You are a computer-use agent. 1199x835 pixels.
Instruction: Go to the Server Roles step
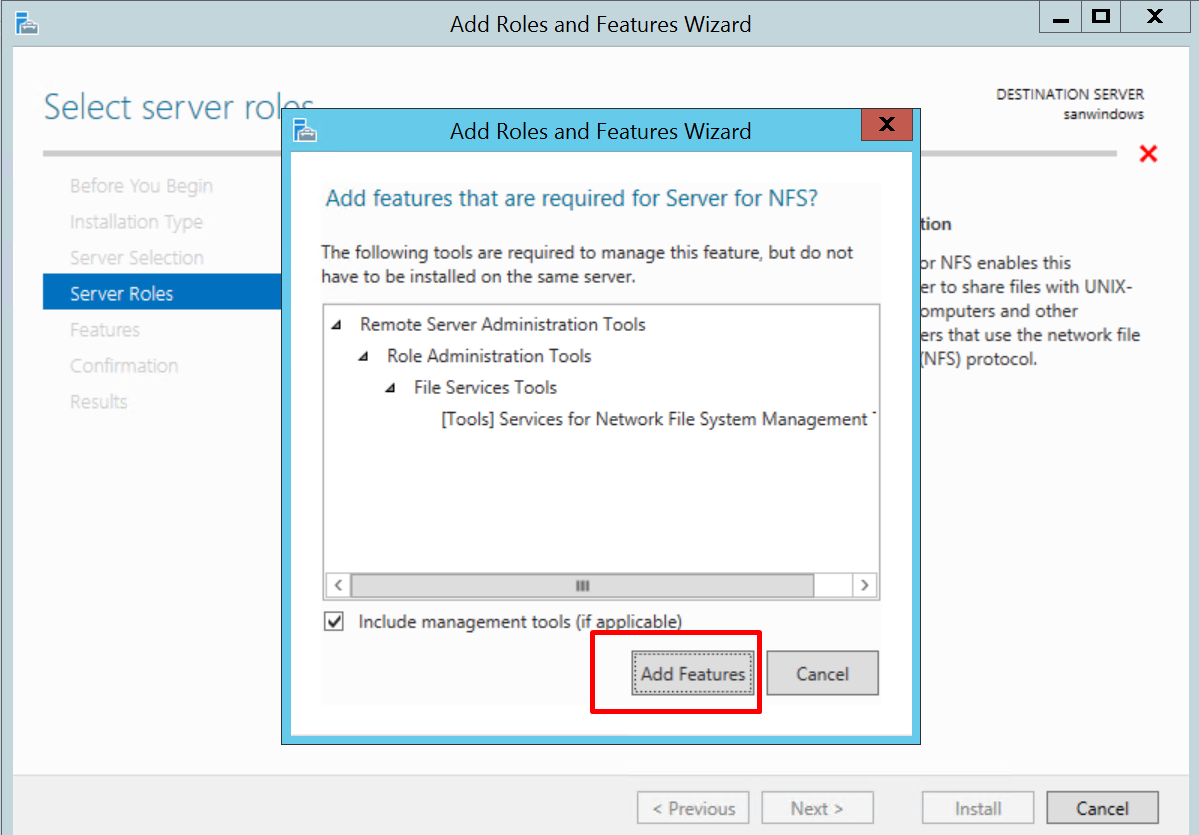[122, 294]
